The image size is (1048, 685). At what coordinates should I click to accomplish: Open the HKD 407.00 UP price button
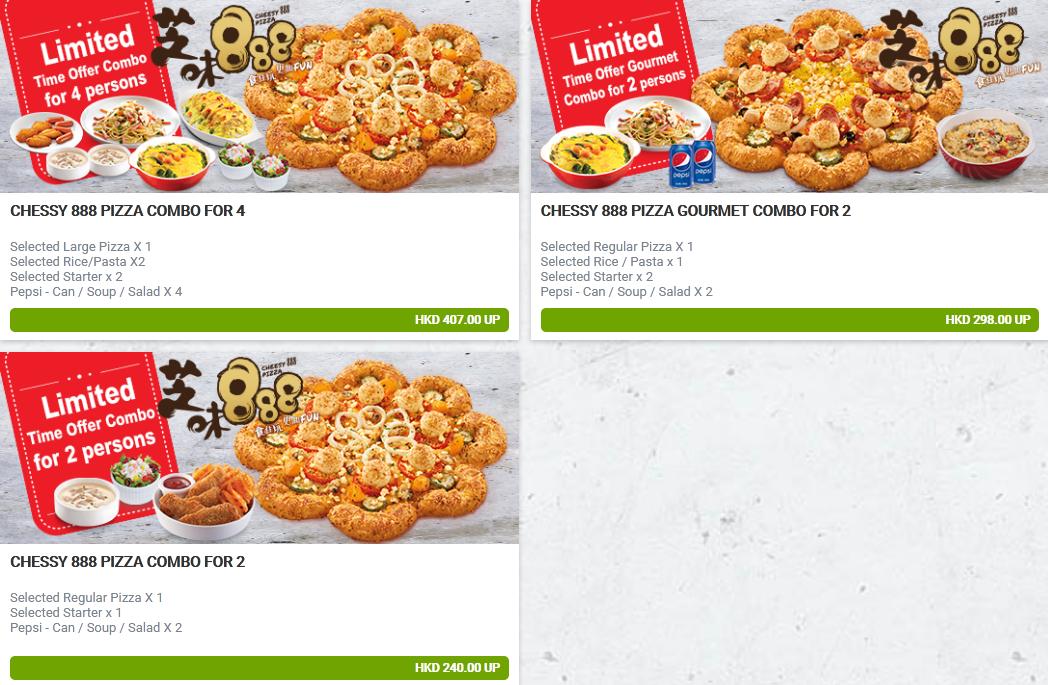click(x=259, y=319)
